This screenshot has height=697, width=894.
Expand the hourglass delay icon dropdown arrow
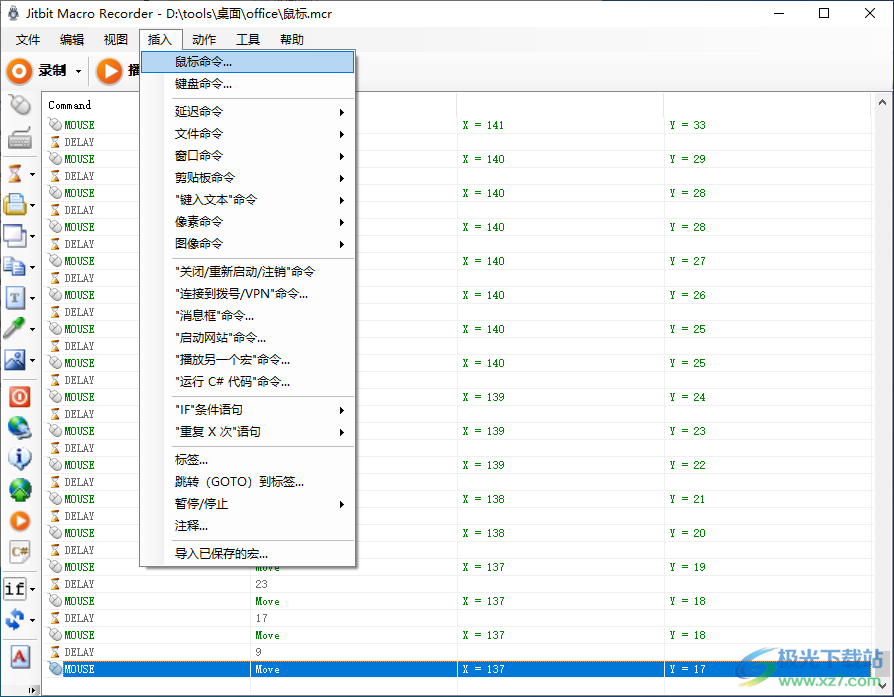pyautogui.click(x=32, y=174)
